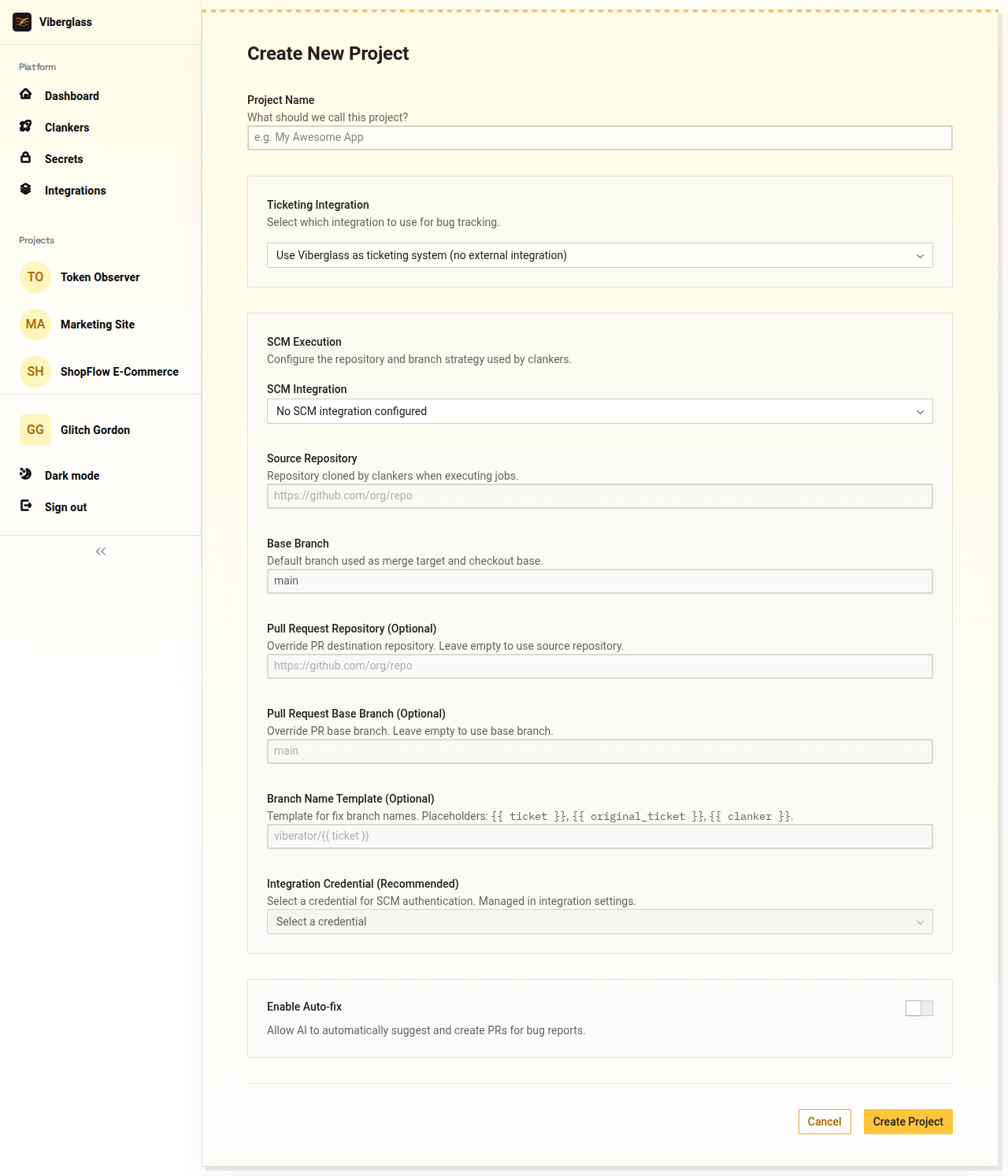This screenshot has width=1008, height=1176.
Task: Click the Viberglass logo icon
Action: (x=22, y=22)
